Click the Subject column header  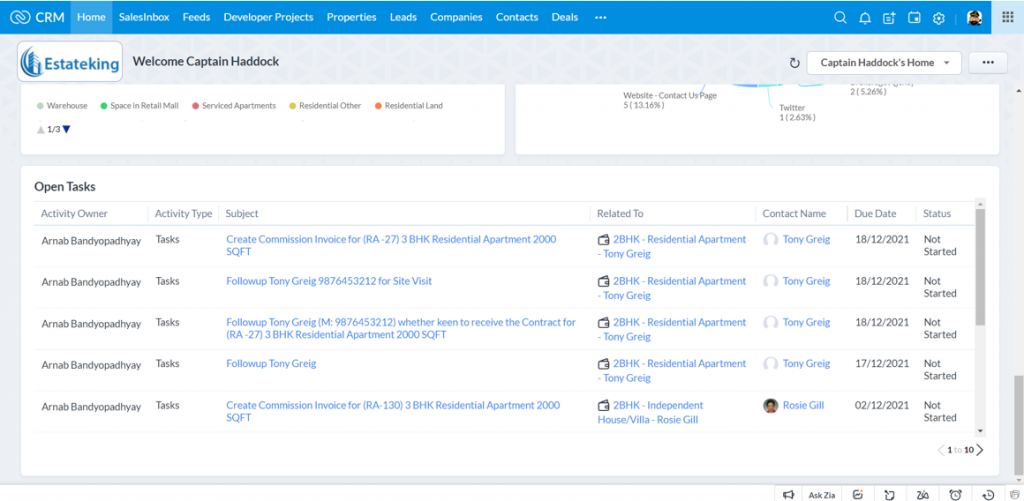click(x=242, y=214)
